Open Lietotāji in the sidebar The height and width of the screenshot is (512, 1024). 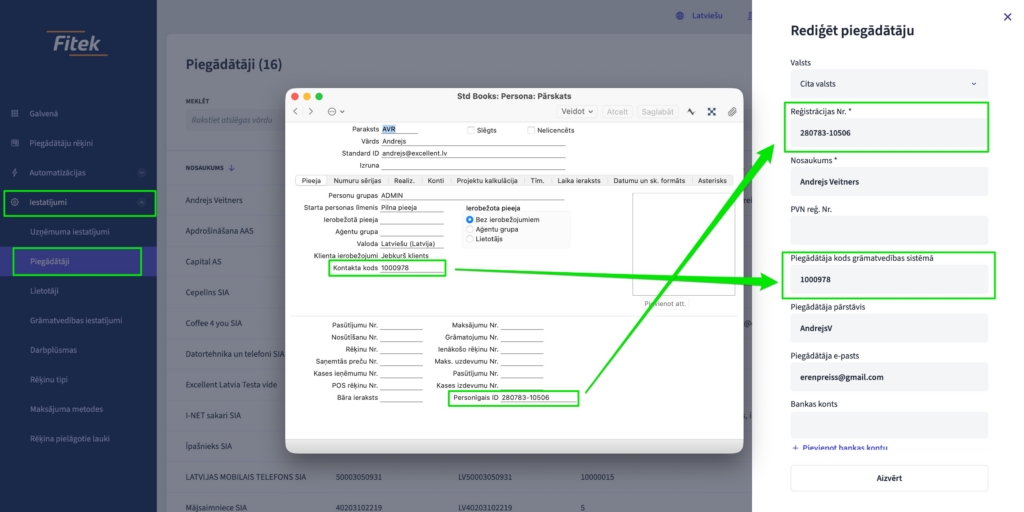[x=44, y=291]
